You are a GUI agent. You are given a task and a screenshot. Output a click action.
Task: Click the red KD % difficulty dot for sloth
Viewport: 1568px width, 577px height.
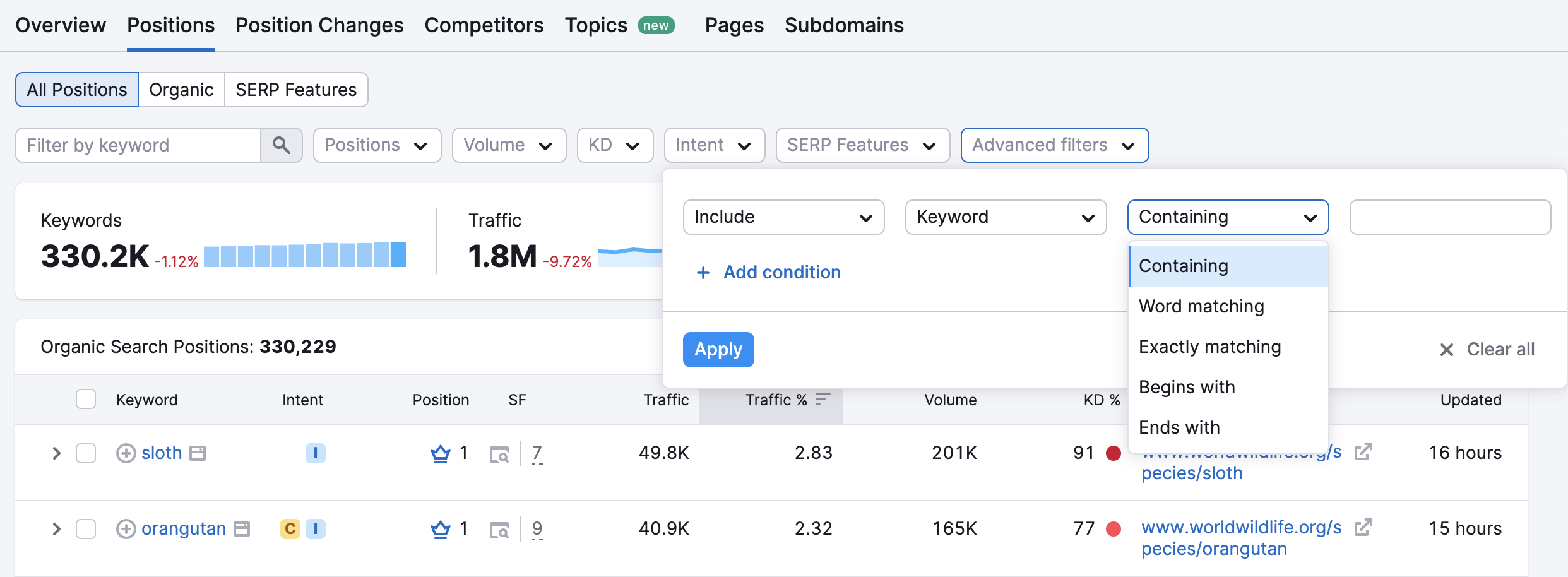click(1114, 453)
